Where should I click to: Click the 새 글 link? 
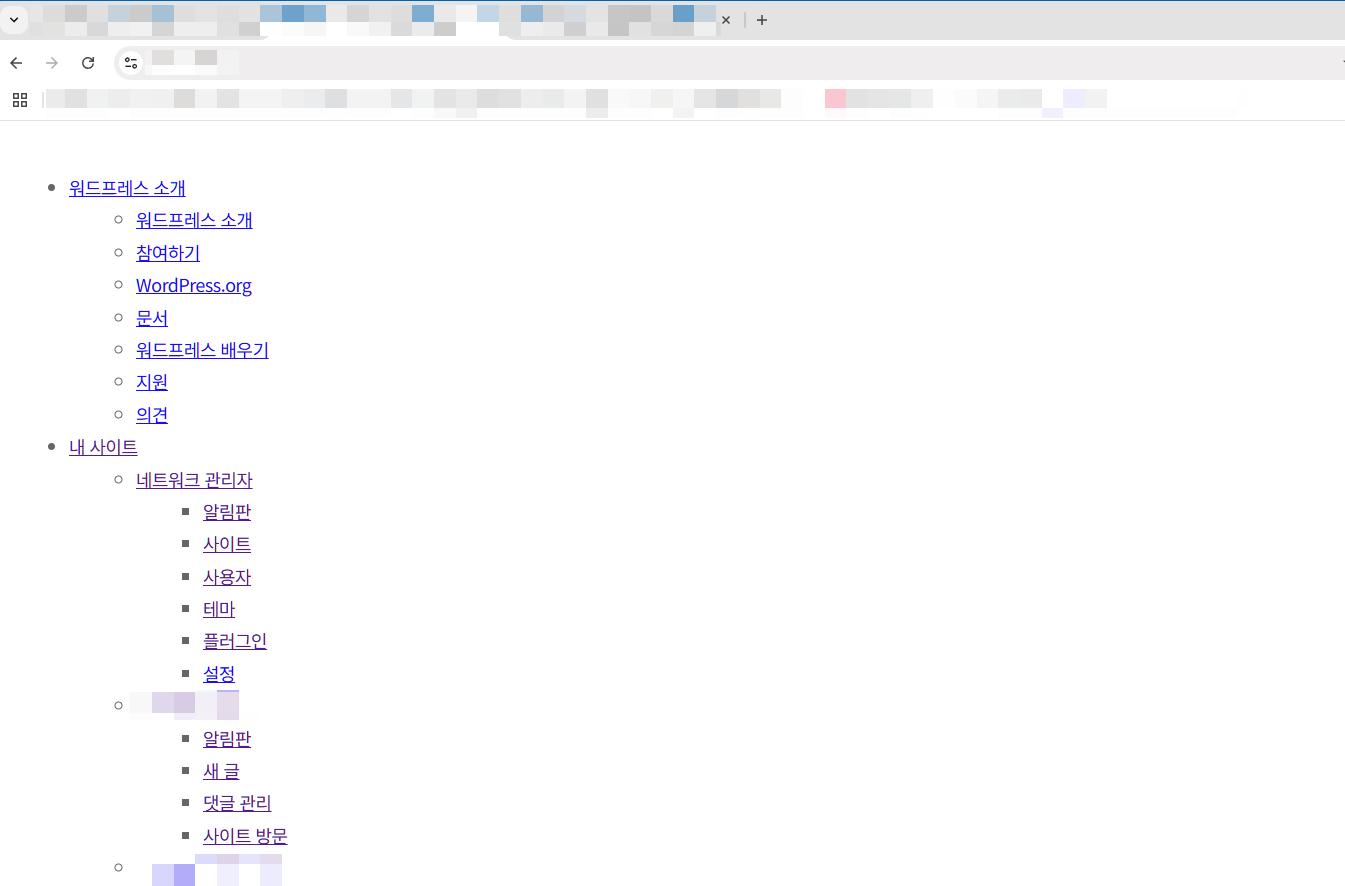(221, 771)
